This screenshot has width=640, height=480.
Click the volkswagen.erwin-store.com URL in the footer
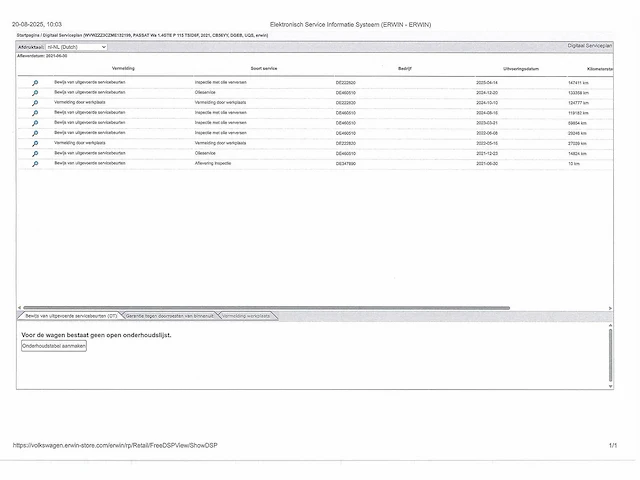pyautogui.click(x=115, y=445)
